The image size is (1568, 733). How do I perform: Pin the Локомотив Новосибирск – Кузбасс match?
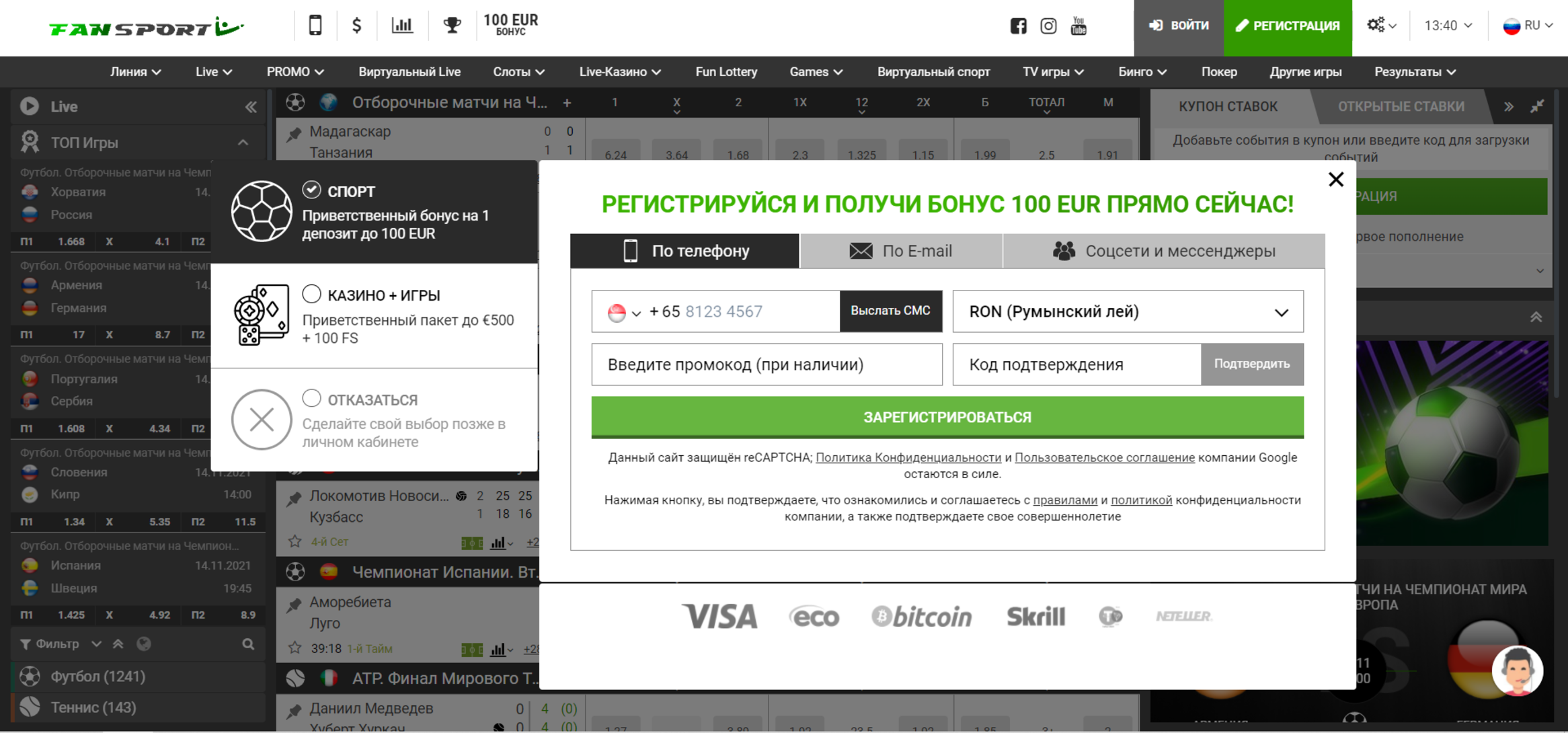(294, 499)
